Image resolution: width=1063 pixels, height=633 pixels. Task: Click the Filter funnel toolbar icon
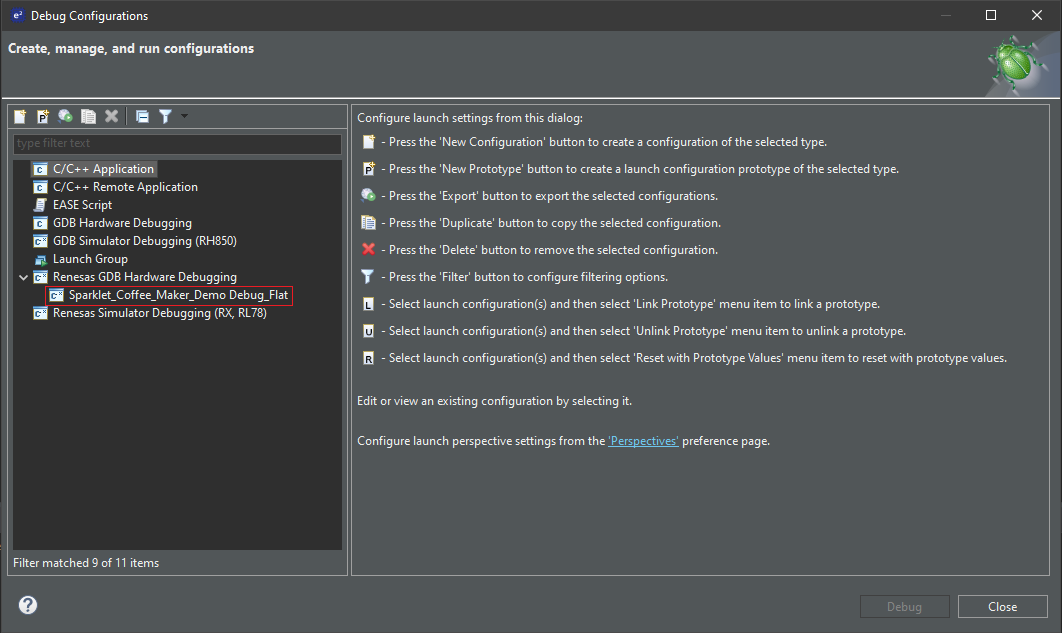[165, 116]
